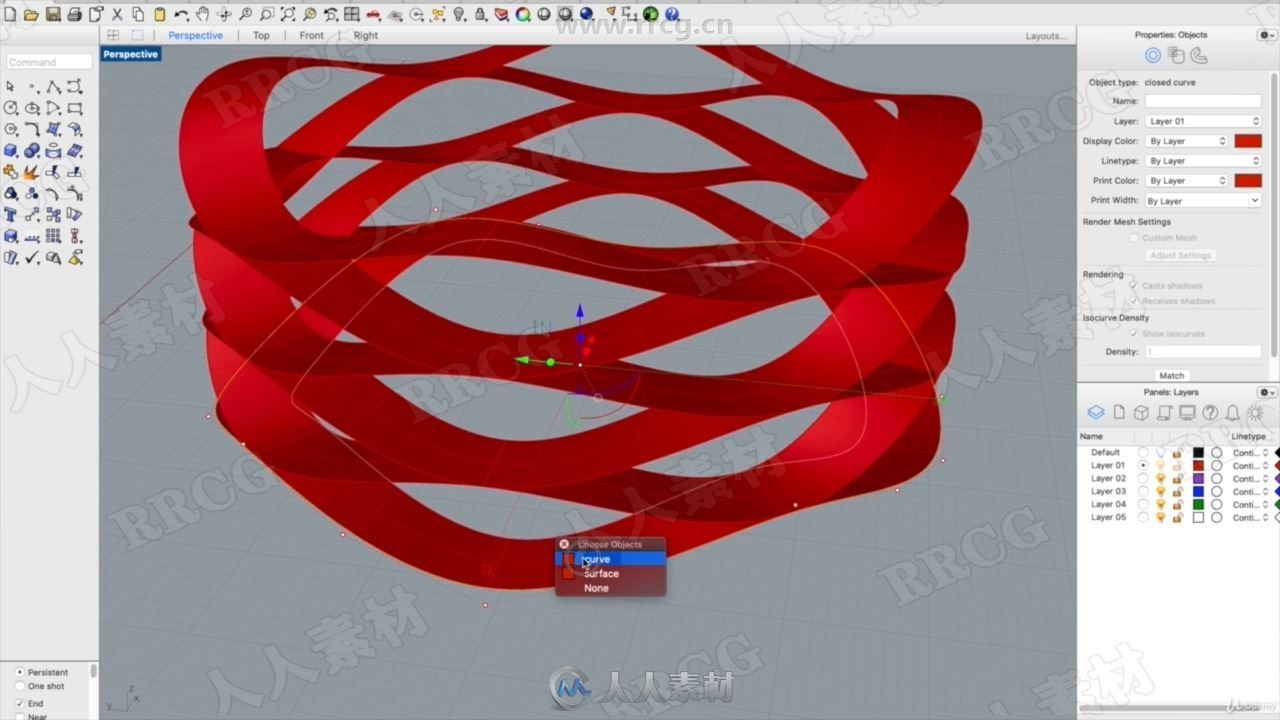This screenshot has height=720, width=1280.
Task: Select the Circle tool in sidebar
Action: click(11, 108)
